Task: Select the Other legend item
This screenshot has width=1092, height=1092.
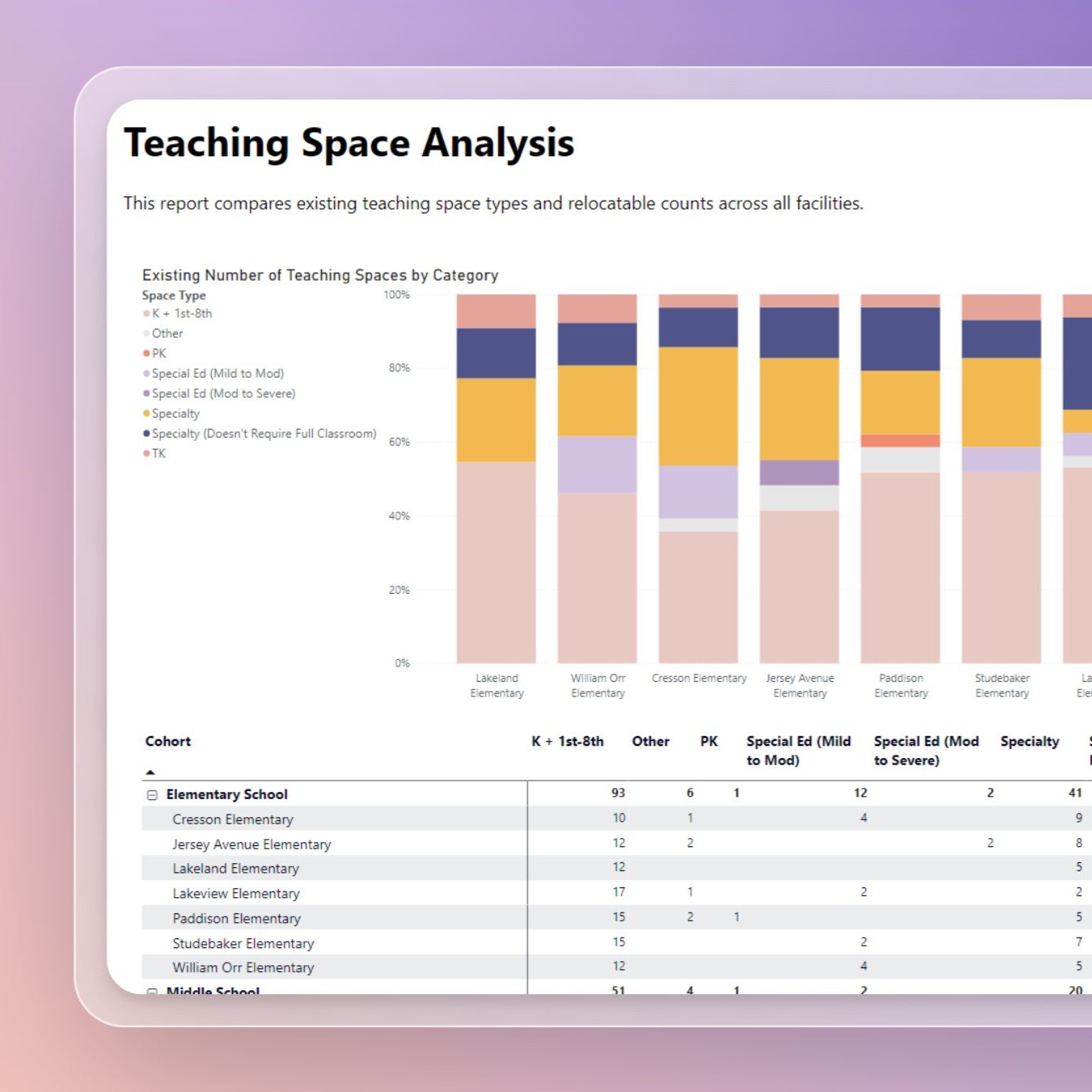Action: click(163, 333)
